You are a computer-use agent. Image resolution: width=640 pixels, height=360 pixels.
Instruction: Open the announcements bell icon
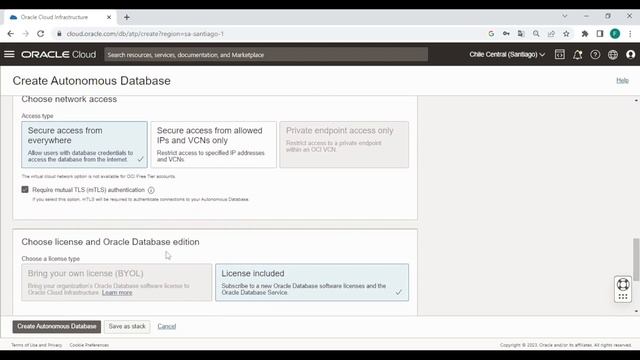pos(578,54)
